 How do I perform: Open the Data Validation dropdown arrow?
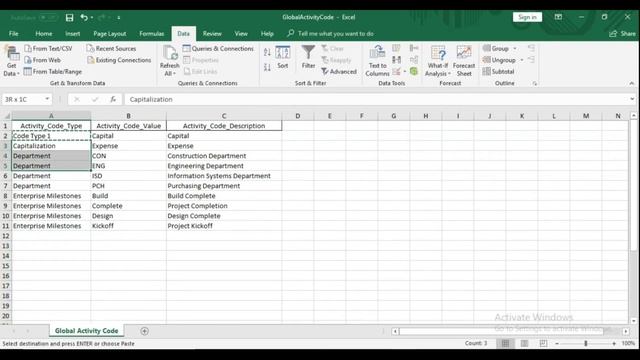pos(404,72)
